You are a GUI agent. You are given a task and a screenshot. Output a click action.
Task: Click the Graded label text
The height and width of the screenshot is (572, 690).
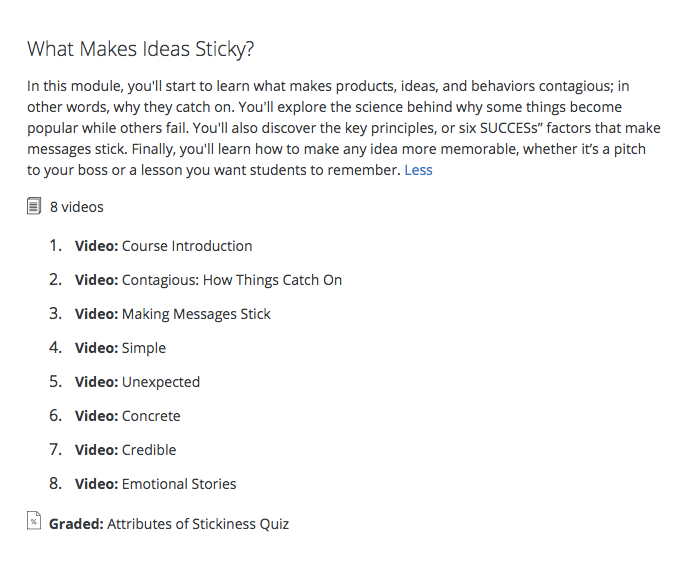point(76,523)
